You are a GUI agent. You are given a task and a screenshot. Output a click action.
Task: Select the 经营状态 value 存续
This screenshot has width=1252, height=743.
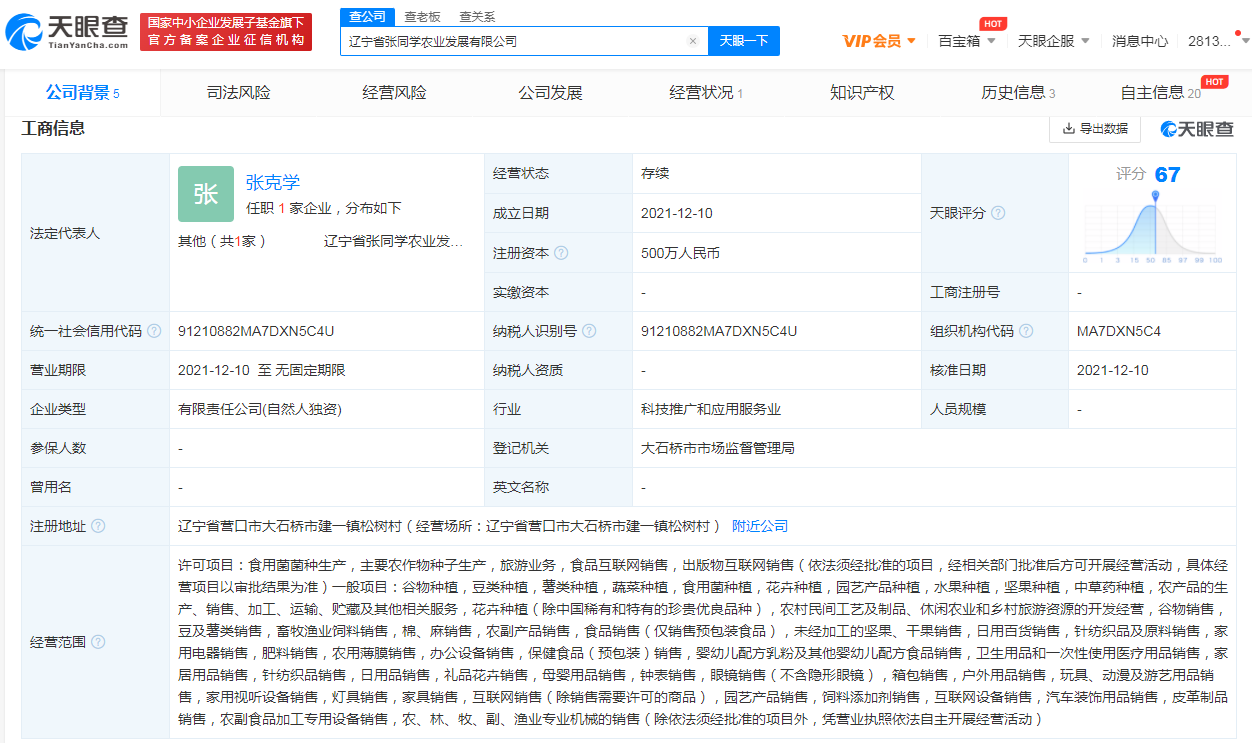coord(655,173)
